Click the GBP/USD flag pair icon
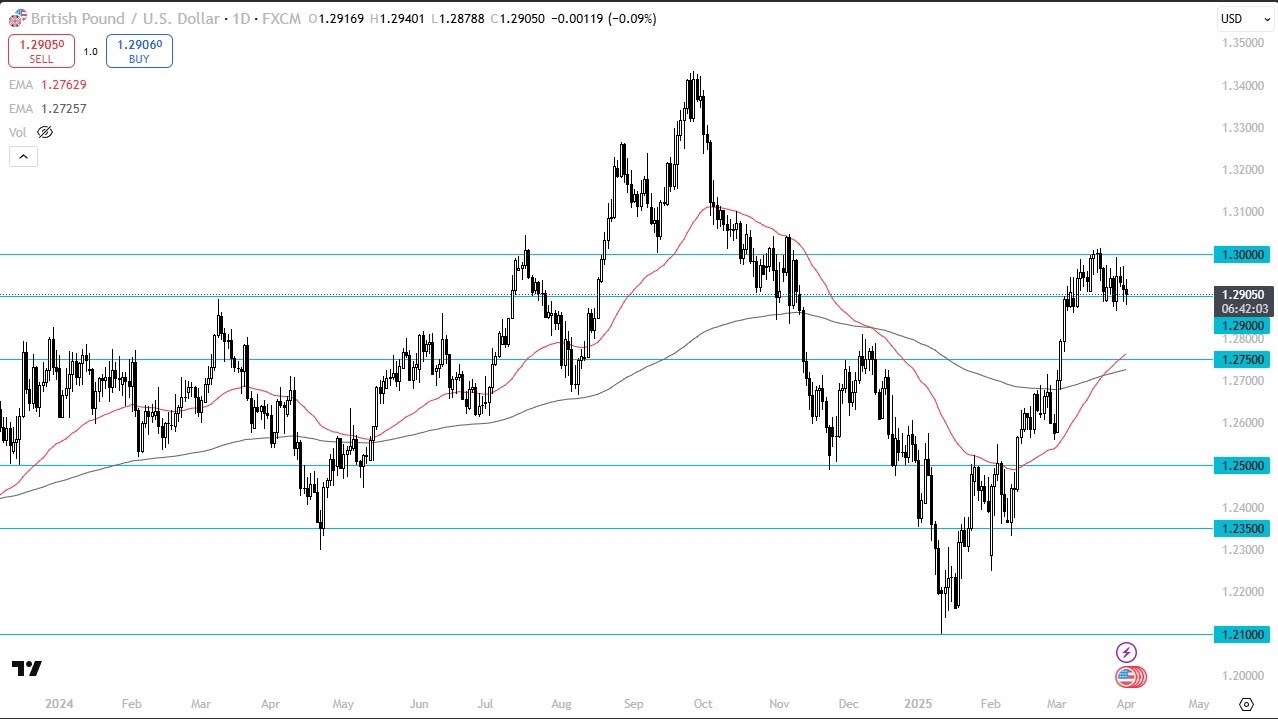The height and width of the screenshot is (719, 1278). pos(17,19)
